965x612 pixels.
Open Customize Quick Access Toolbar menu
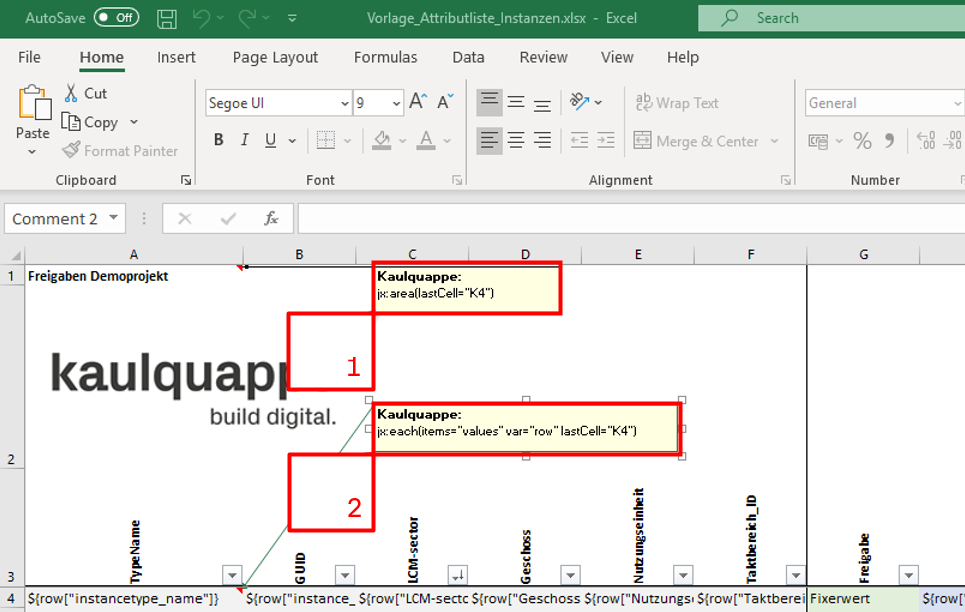[292, 18]
